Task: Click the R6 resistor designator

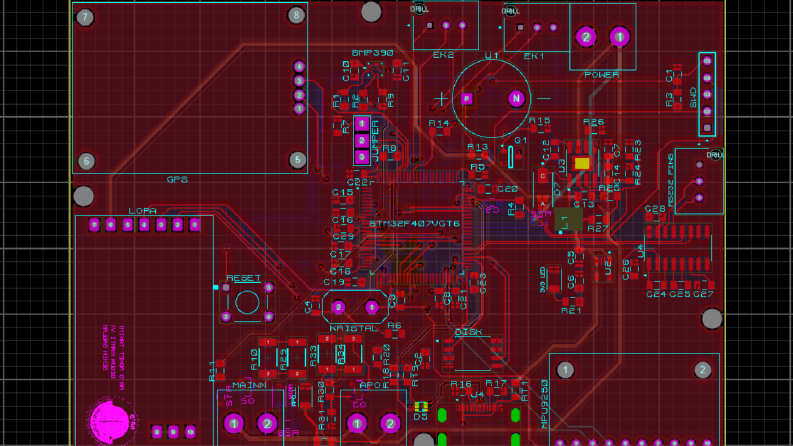Action: (x=394, y=326)
